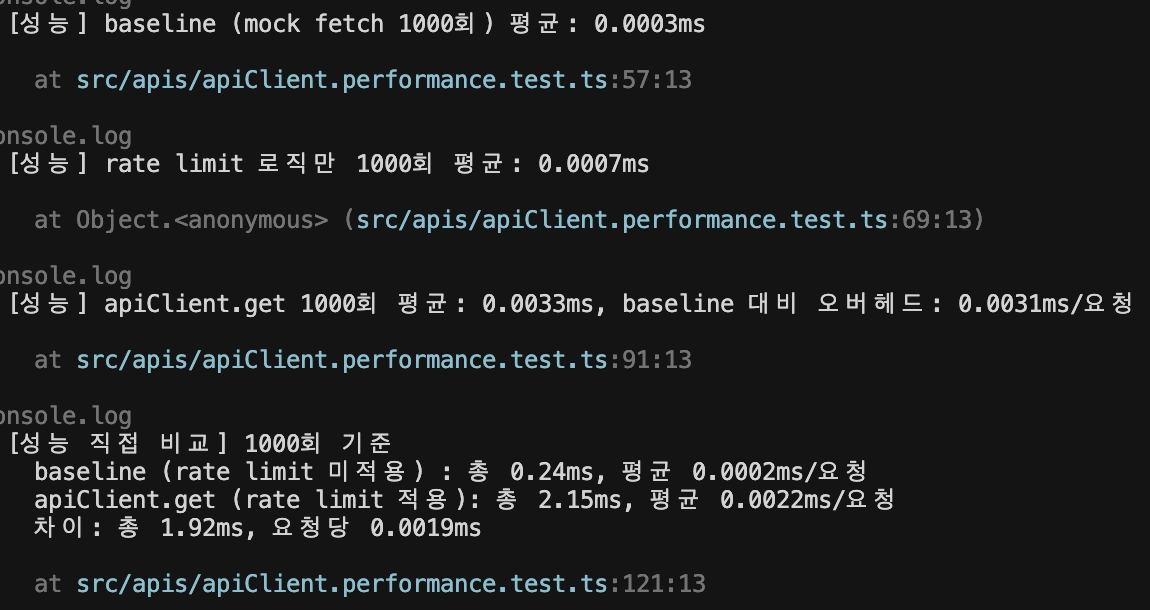Click the 0.0003ms average value

click(x=650, y=24)
